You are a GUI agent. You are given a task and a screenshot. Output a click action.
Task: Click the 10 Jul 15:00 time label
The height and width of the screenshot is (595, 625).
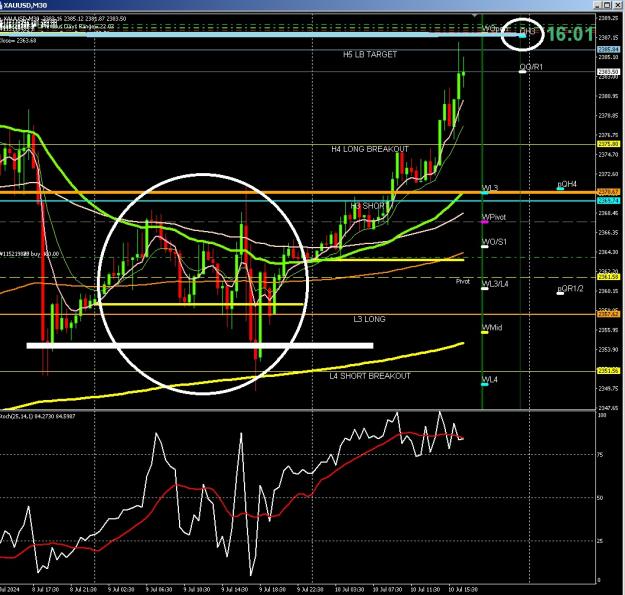point(463,589)
